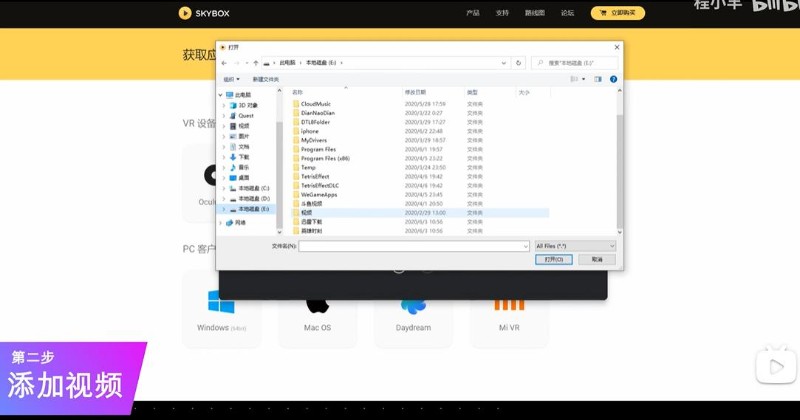Click the forward navigation arrow in the dialog
This screenshot has height=420, width=800.
[x=237, y=63]
